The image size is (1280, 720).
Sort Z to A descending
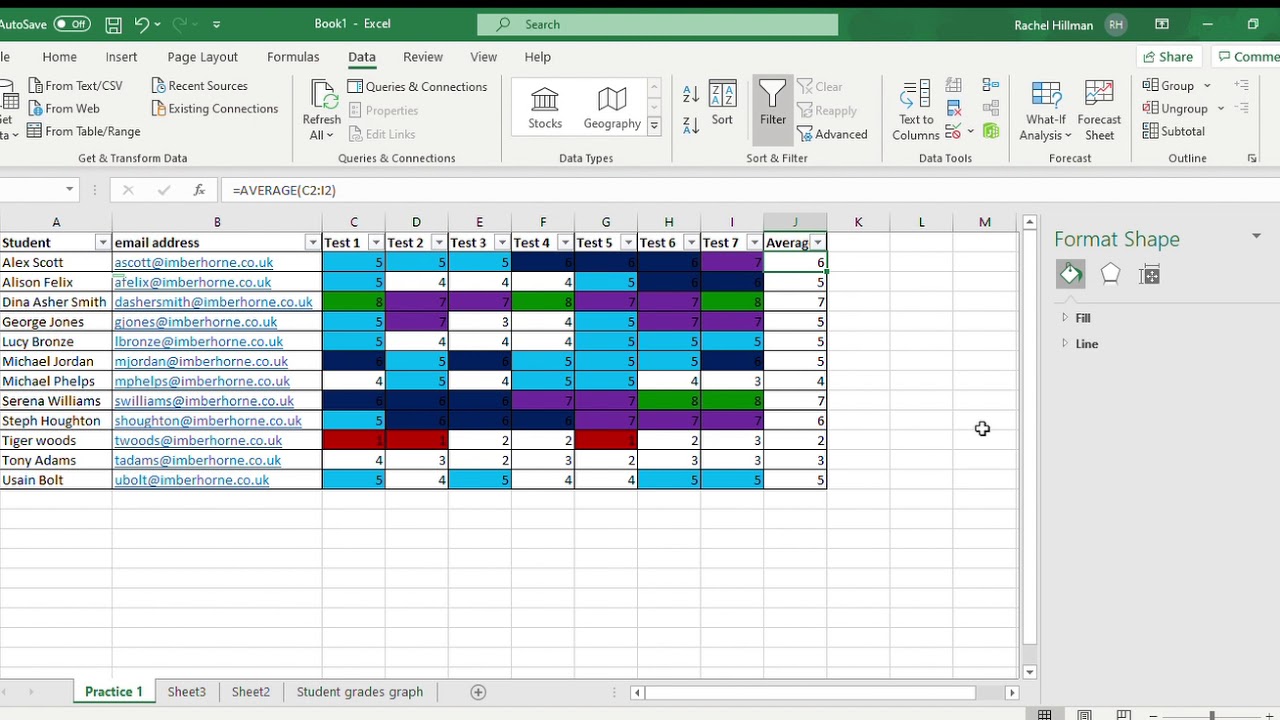click(x=691, y=125)
